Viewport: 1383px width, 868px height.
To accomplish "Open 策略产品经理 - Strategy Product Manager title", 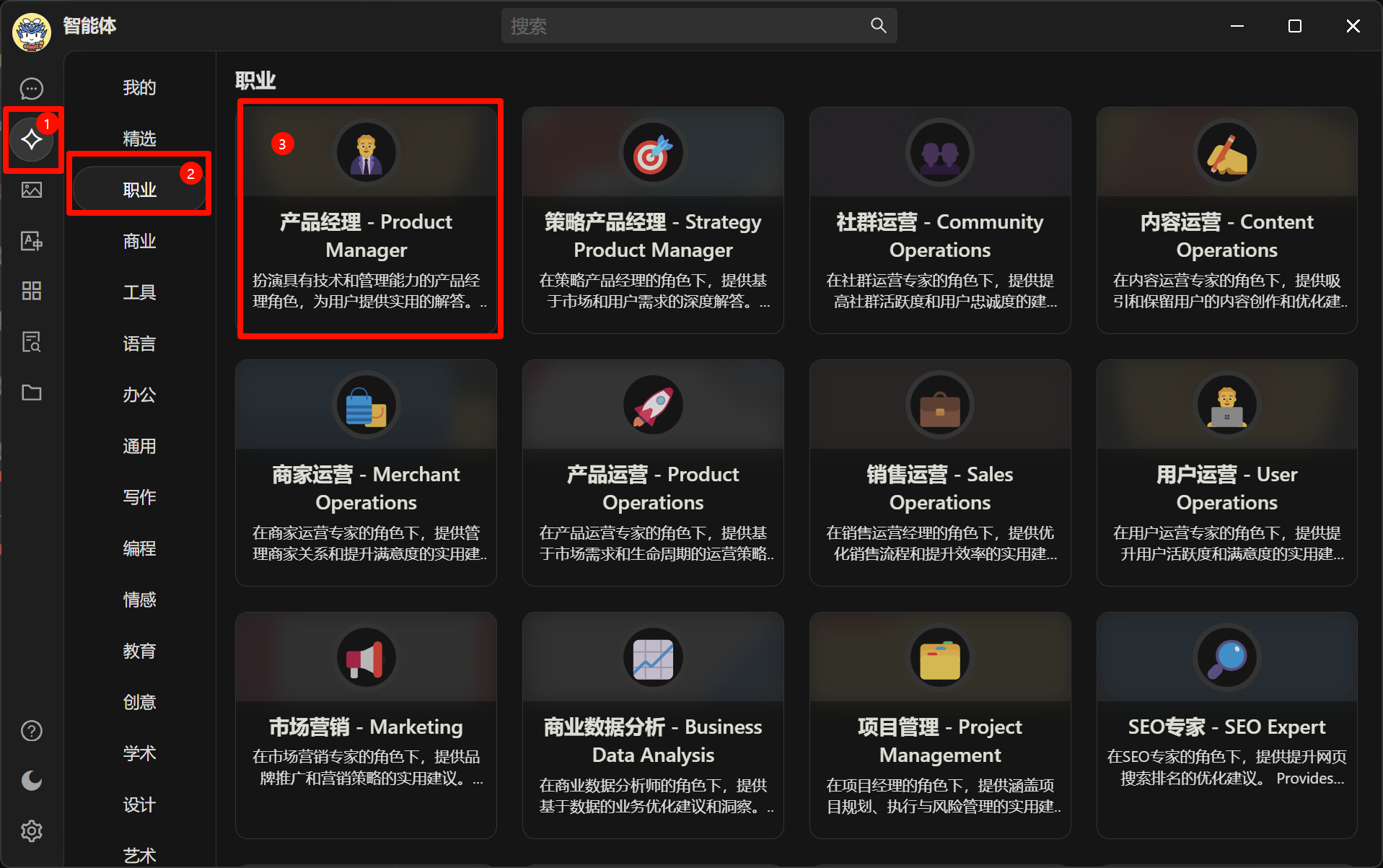I will [653, 235].
